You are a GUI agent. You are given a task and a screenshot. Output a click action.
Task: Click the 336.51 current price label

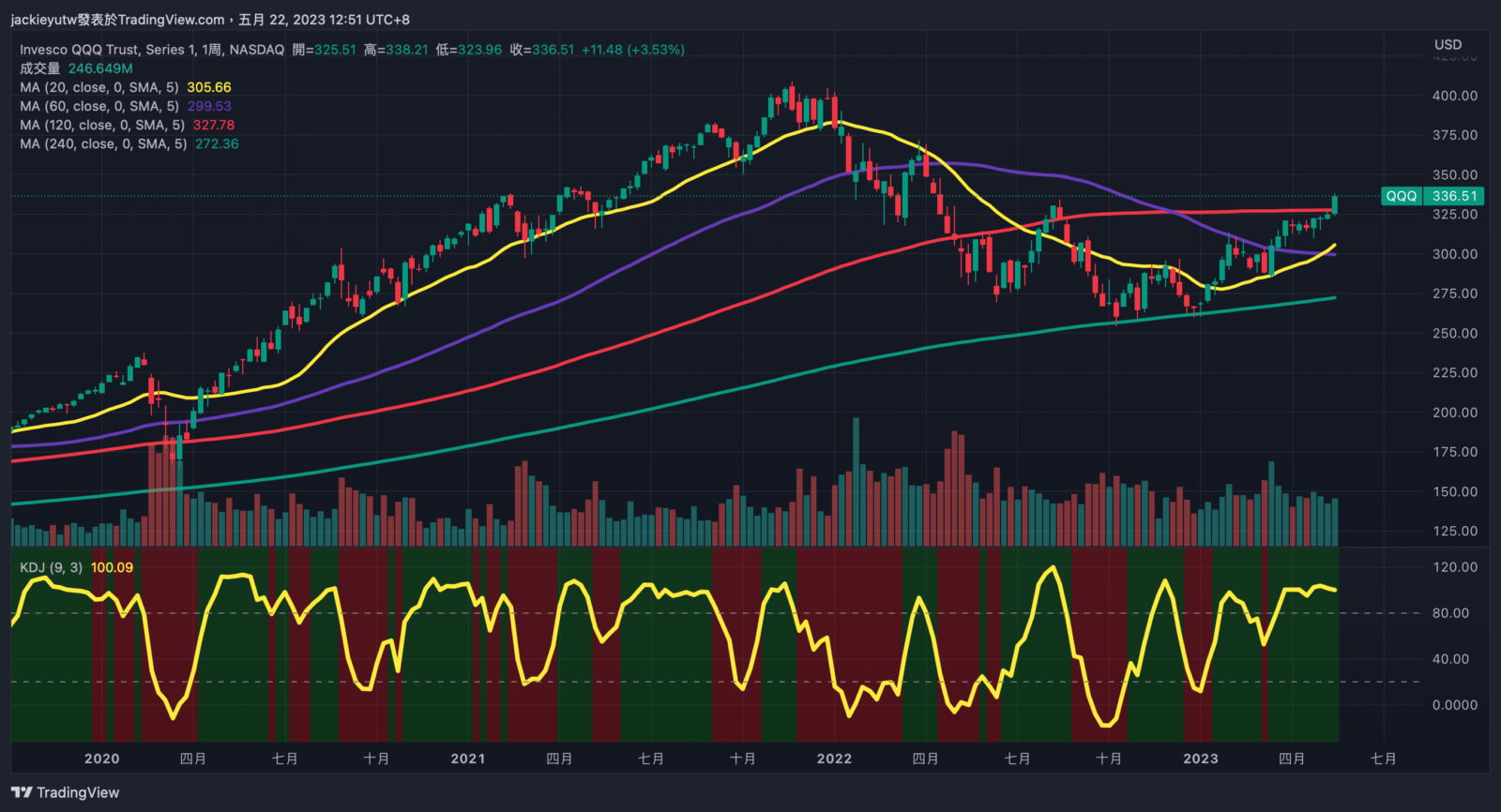[1454, 196]
